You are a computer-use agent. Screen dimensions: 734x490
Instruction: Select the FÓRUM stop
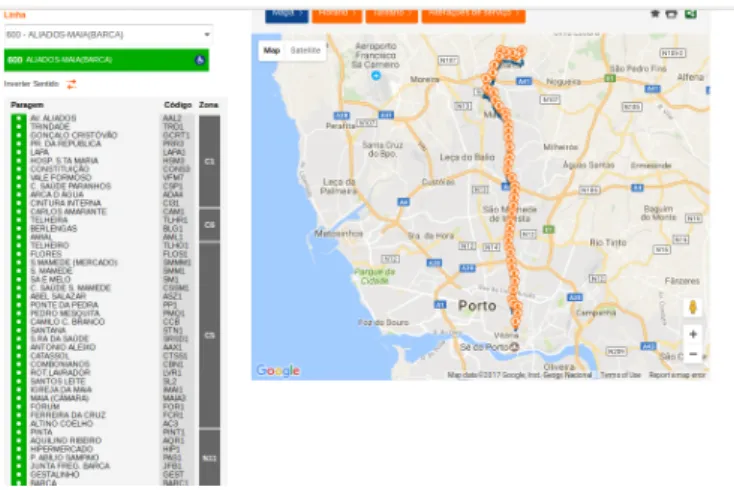click(x=45, y=407)
